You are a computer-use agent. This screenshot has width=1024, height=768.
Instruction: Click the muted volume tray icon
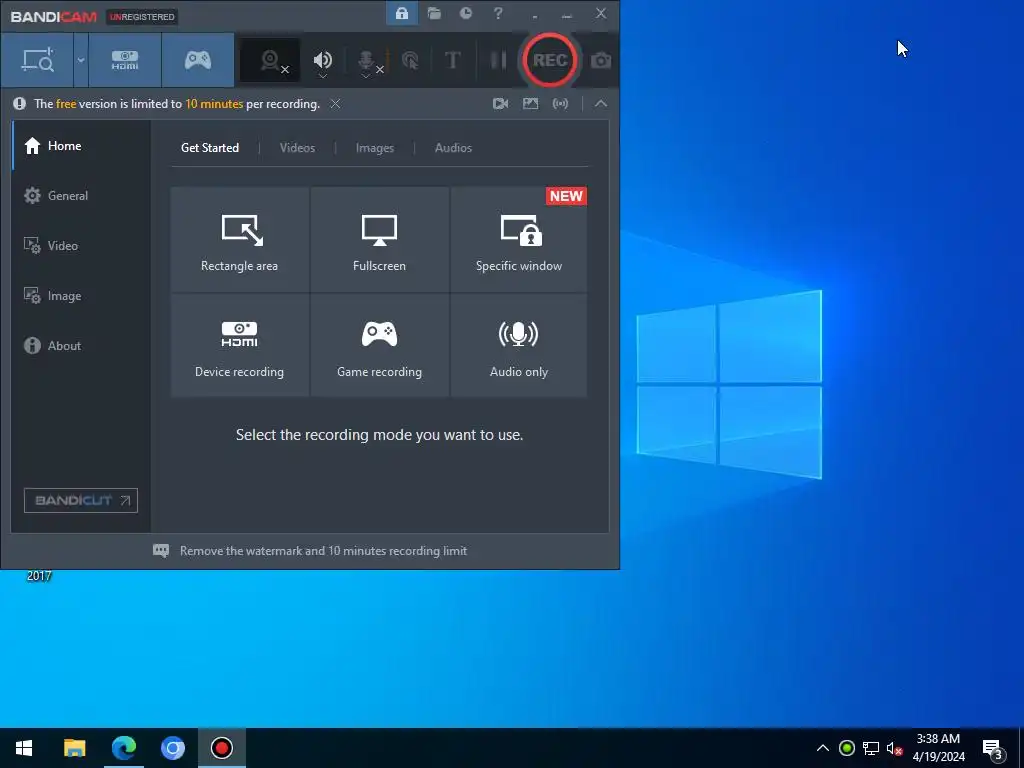click(x=895, y=749)
